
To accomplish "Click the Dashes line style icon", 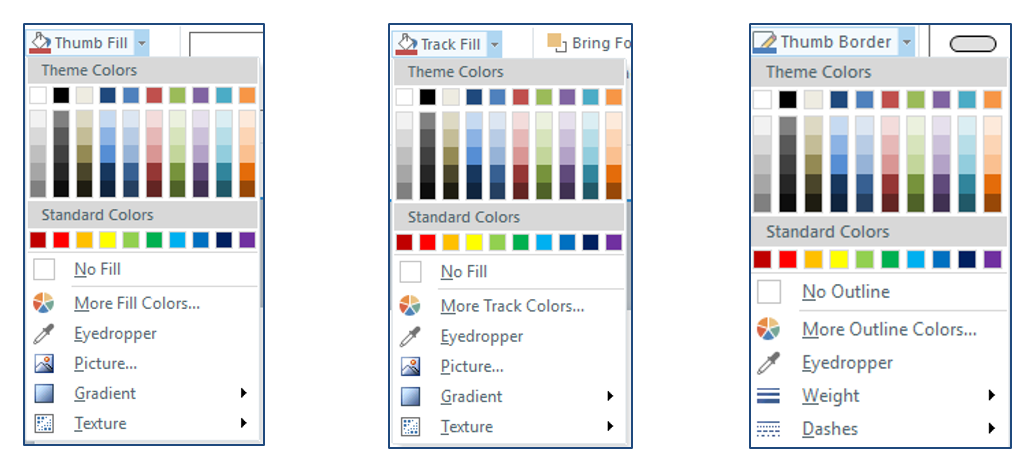I will pyautogui.click(x=768, y=429).
